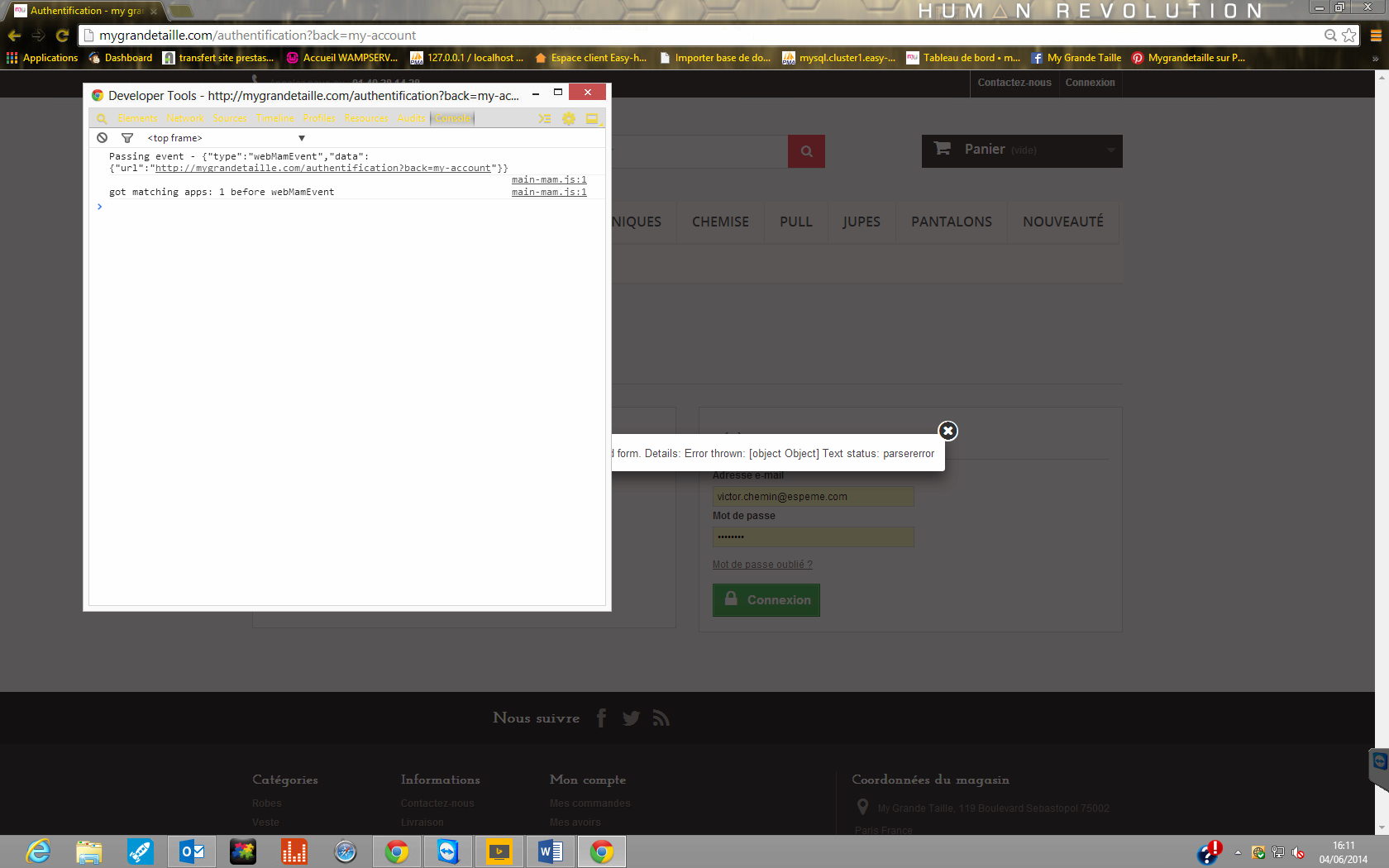Switch to the Profiles tab
This screenshot has height=868, width=1389.
[x=319, y=119]
